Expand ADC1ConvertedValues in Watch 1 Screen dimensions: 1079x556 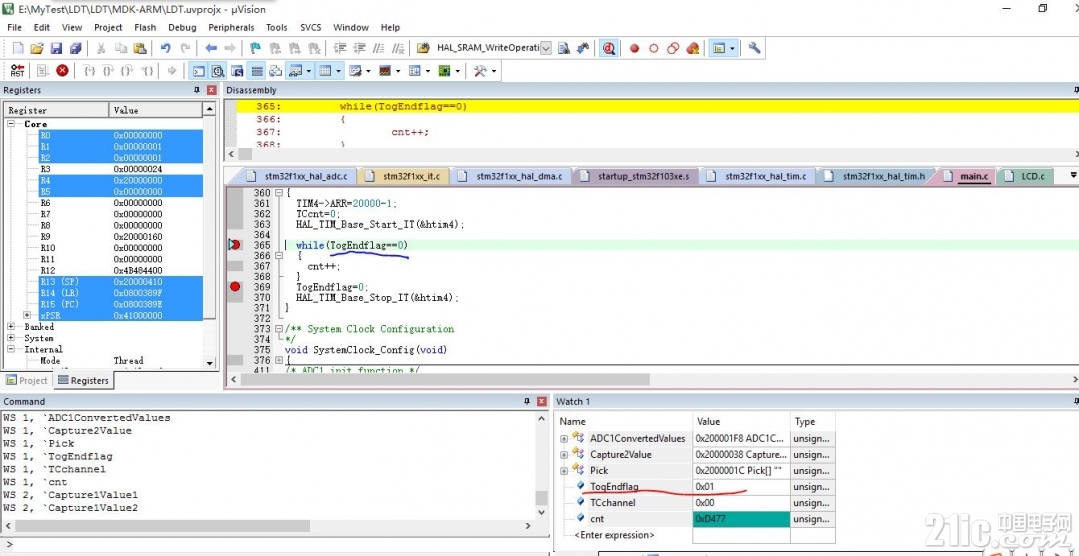click(x=564, y=438)
